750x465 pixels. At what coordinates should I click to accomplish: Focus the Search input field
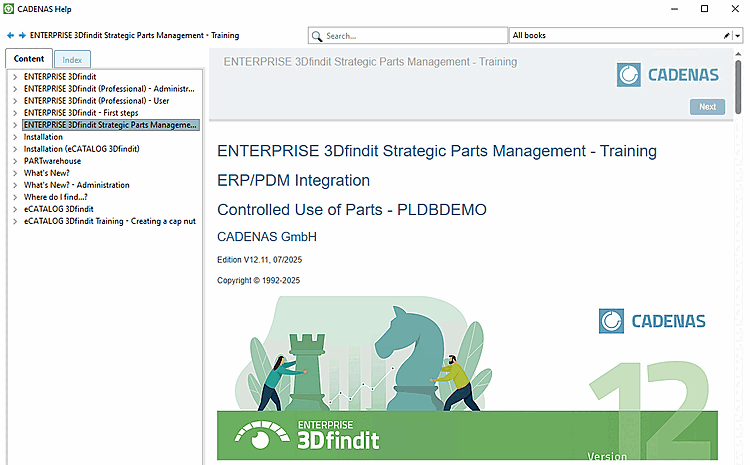[x=408, y=35]
